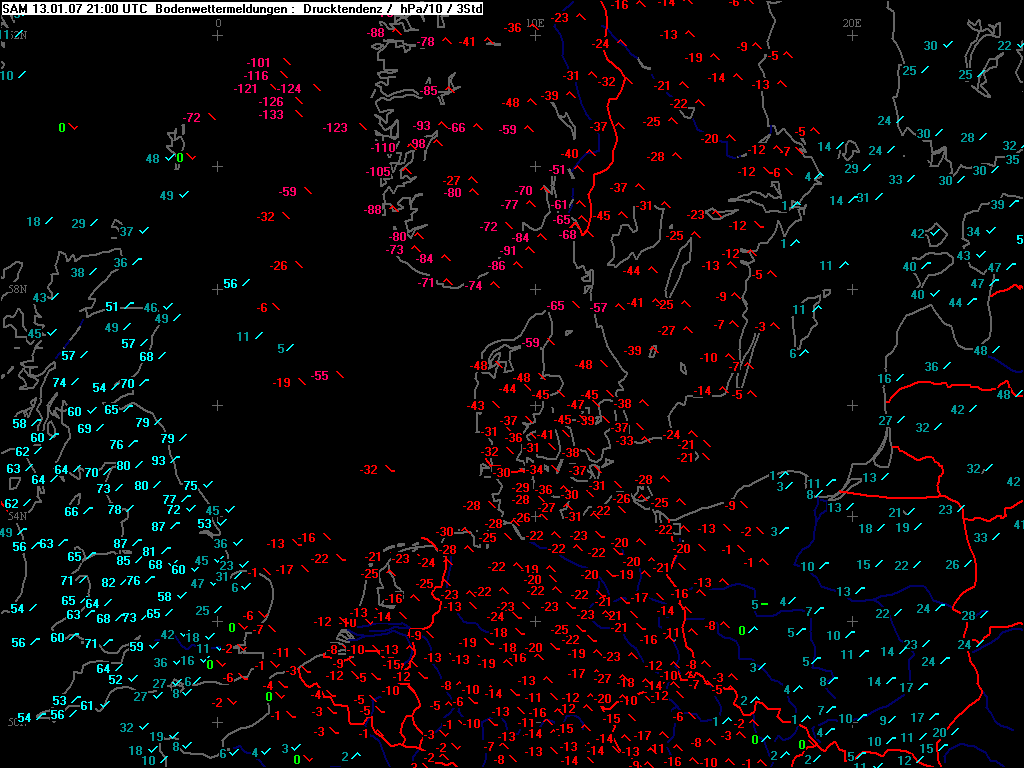The width and height of the screenshot is (1024, 768).
Task: Select the -123 pressure tendency label
Action: (335, 127)
